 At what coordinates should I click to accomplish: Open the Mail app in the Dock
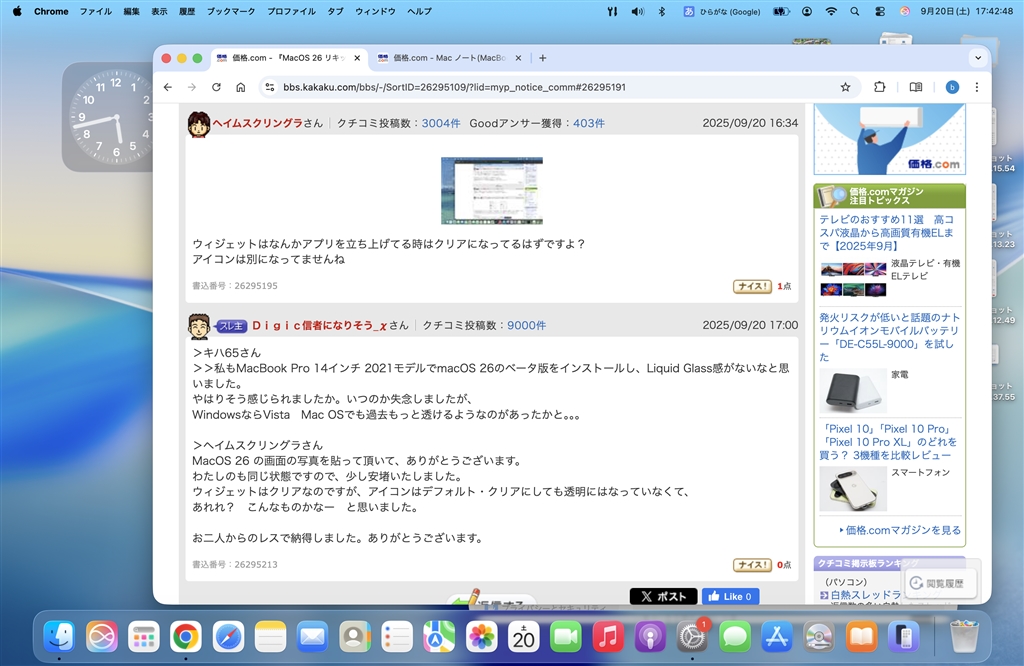pos(312,637)
